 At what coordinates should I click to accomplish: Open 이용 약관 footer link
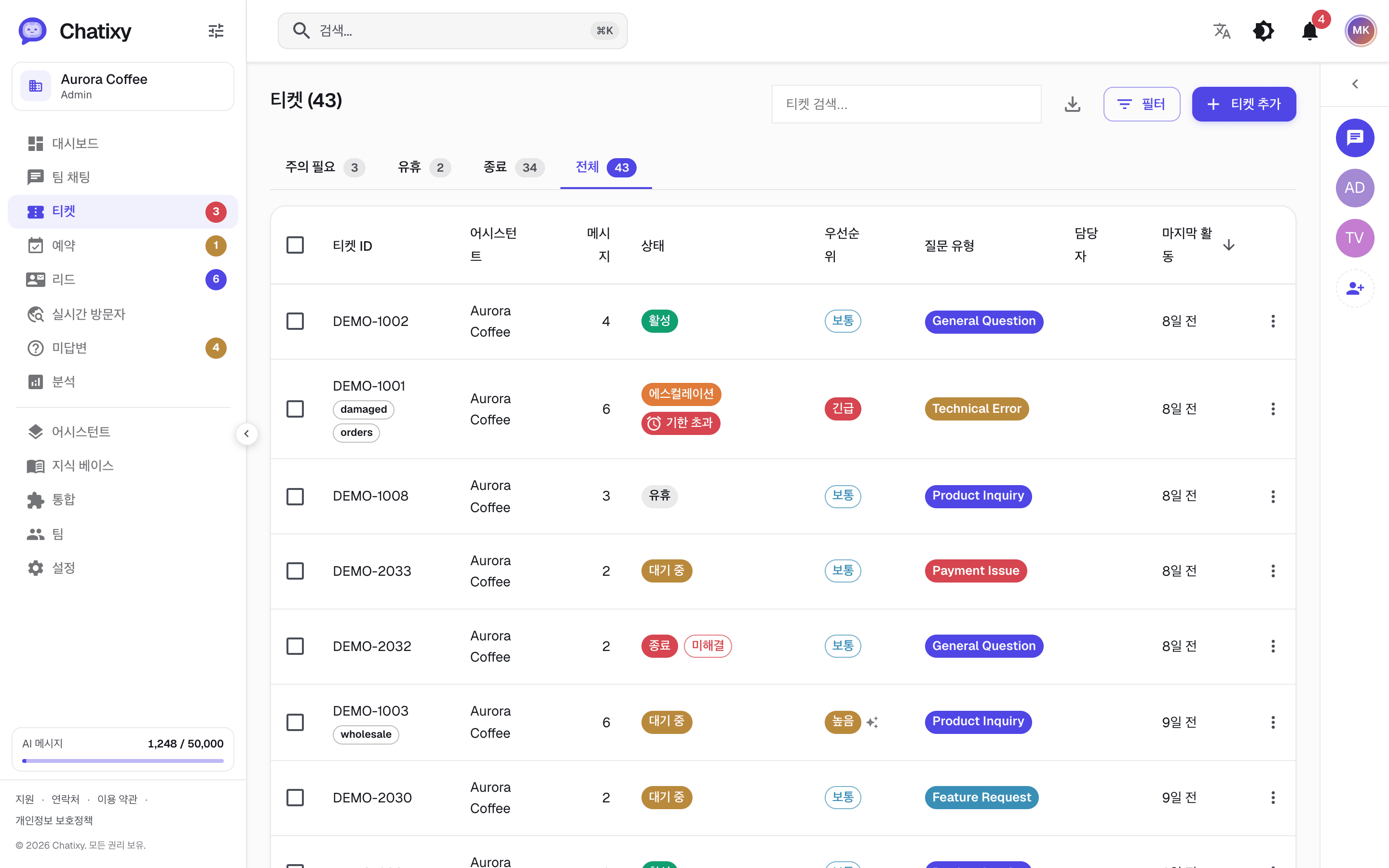click(x=117, y=799)
